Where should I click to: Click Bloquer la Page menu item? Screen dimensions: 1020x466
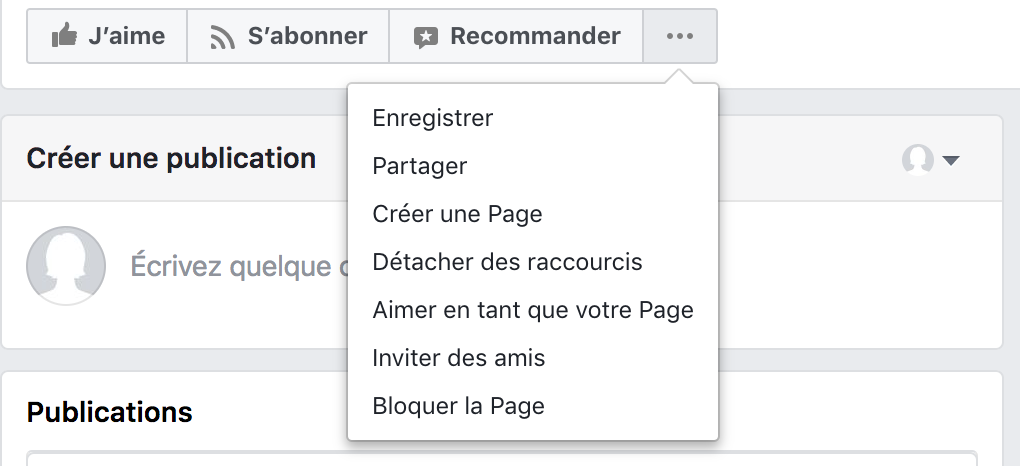point(458,406)
